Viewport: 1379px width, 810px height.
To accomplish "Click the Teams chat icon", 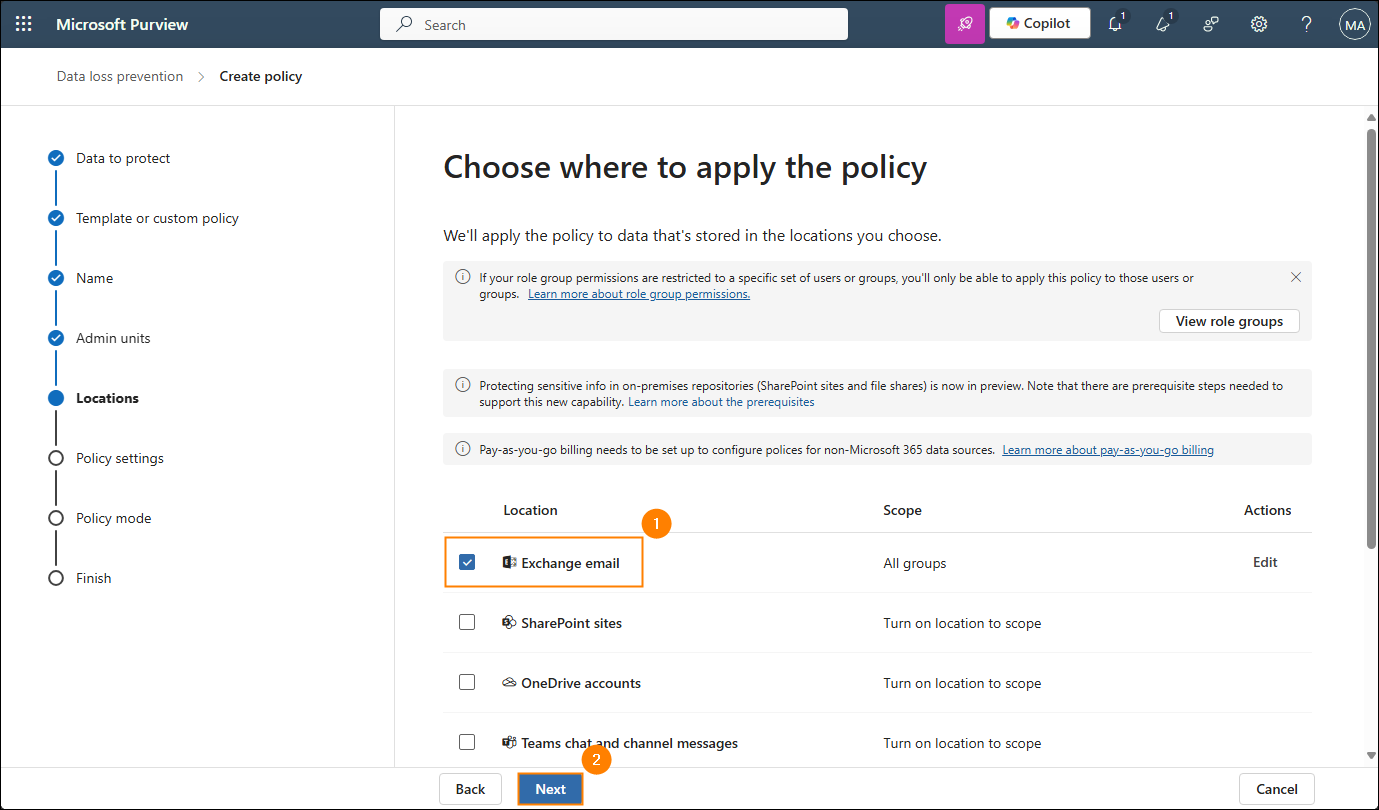I will [x=509, y=742].
